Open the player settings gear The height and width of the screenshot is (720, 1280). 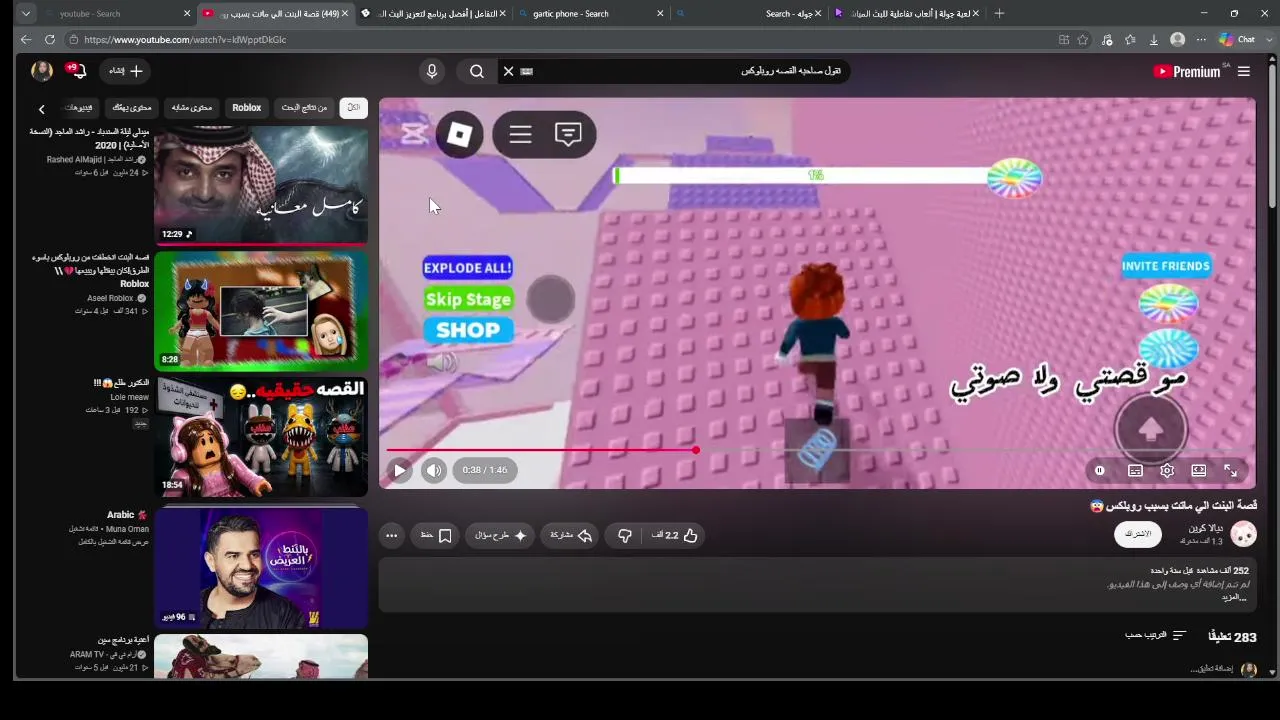[1167, 470]
